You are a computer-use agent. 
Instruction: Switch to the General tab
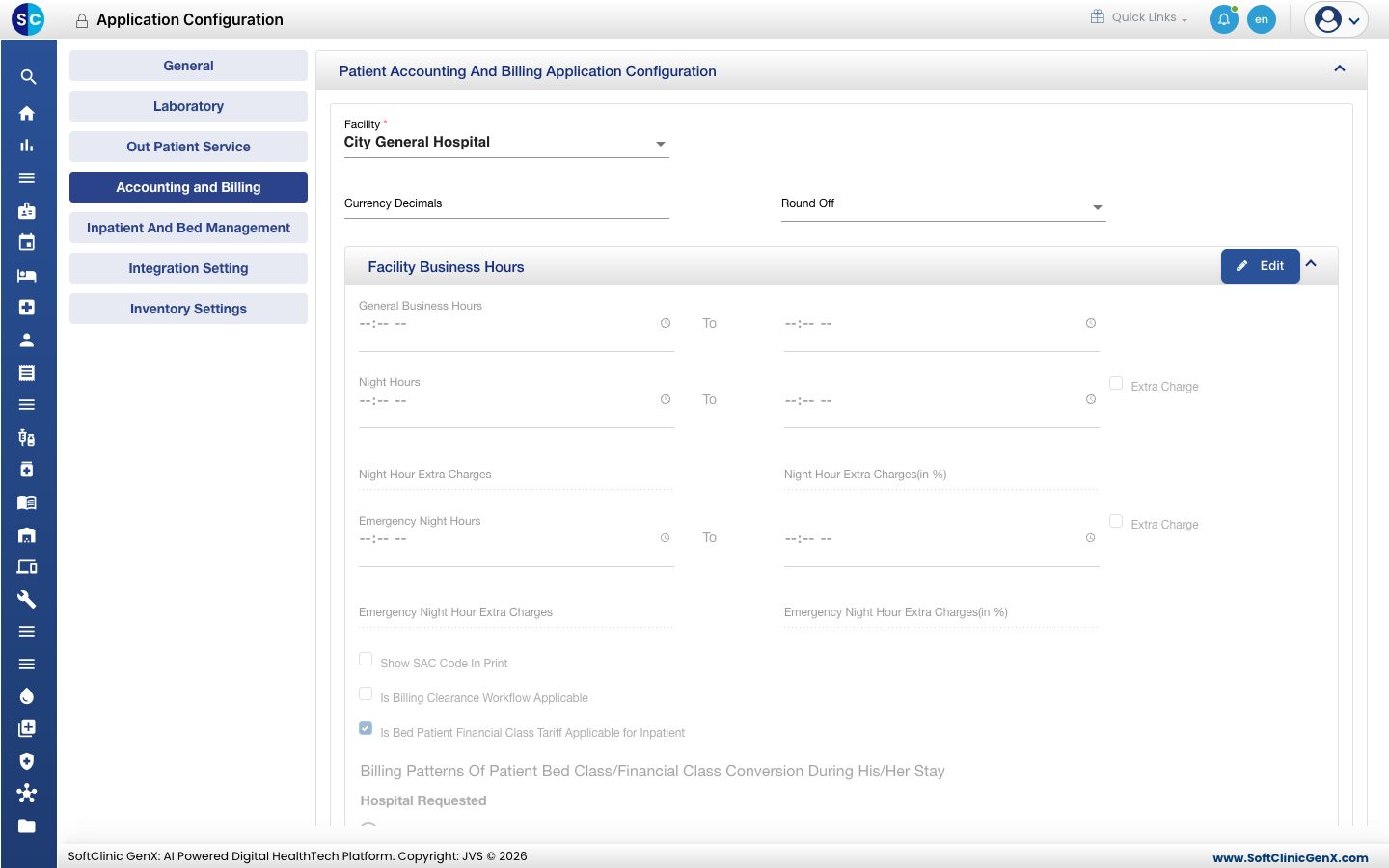click(x=188, y=66)
